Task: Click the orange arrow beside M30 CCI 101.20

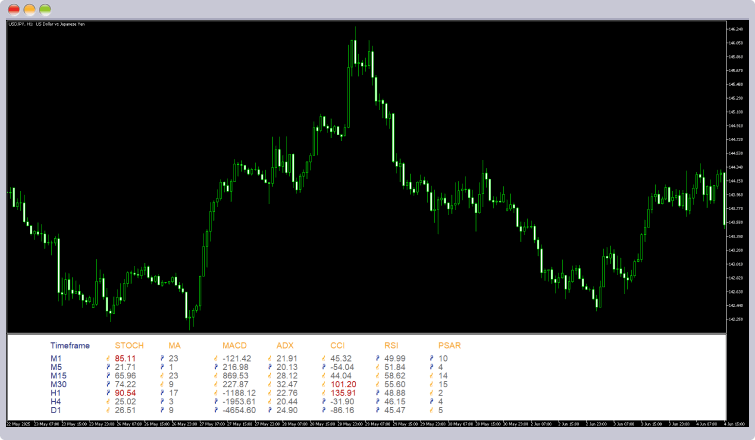Action: point(324,385)
